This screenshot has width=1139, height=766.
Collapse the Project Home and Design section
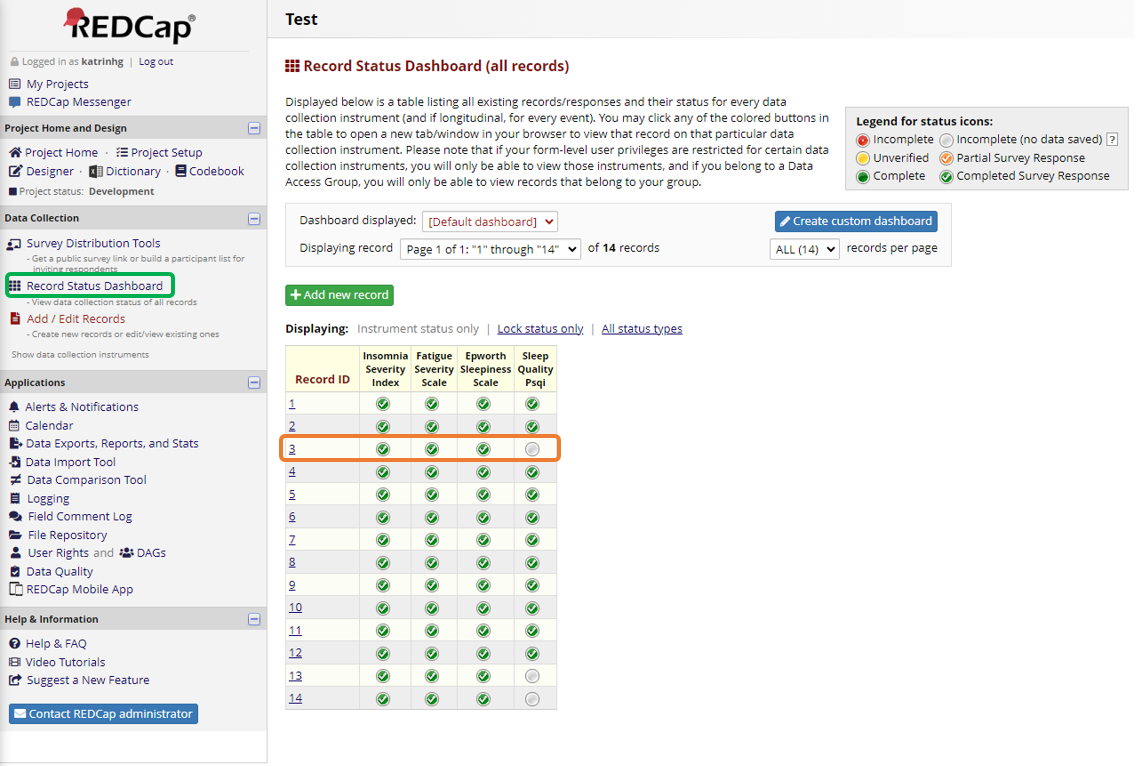pyautogui.click(x=254, y=128)
